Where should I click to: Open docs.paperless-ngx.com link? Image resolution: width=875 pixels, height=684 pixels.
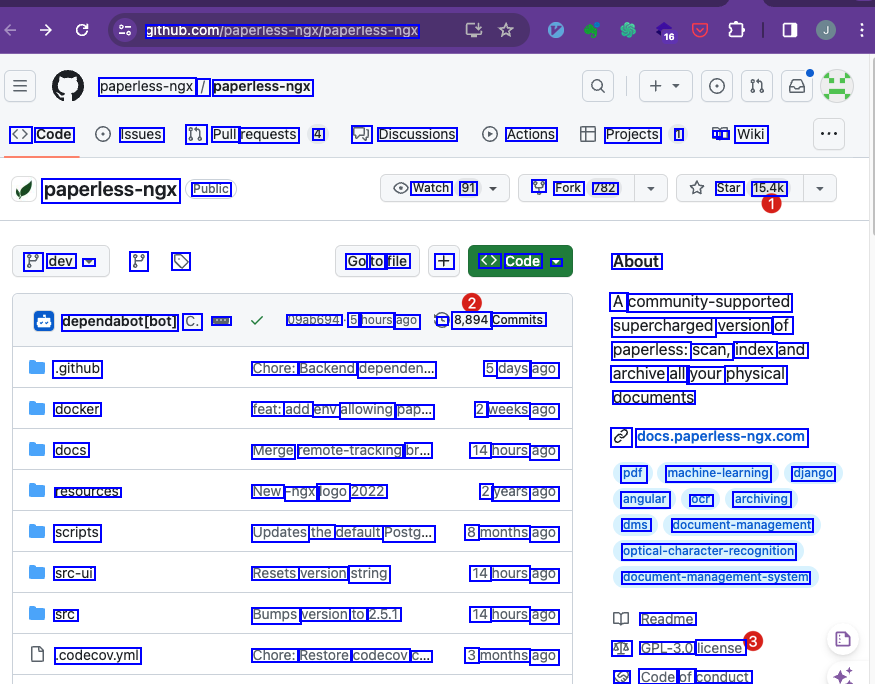(x=720, y=436)
